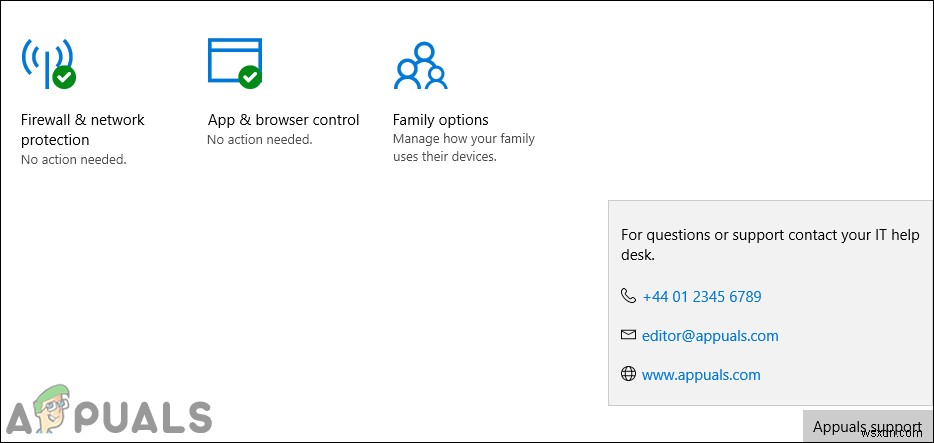Click "No action needed." under App & browser control
The width and height of the screenshot is (934, 443).
pos(260,140)
